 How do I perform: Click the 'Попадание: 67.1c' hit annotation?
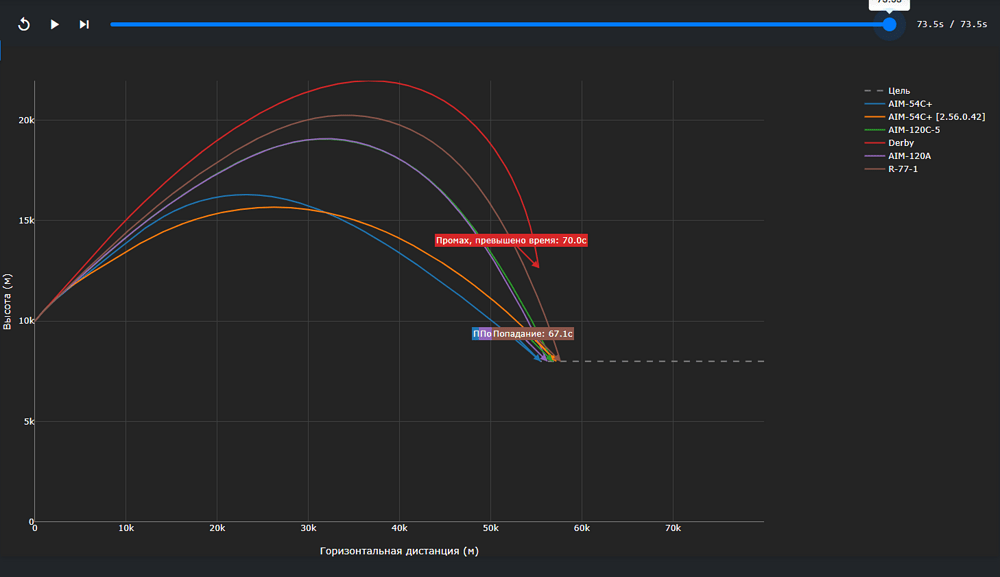(533, 333)
